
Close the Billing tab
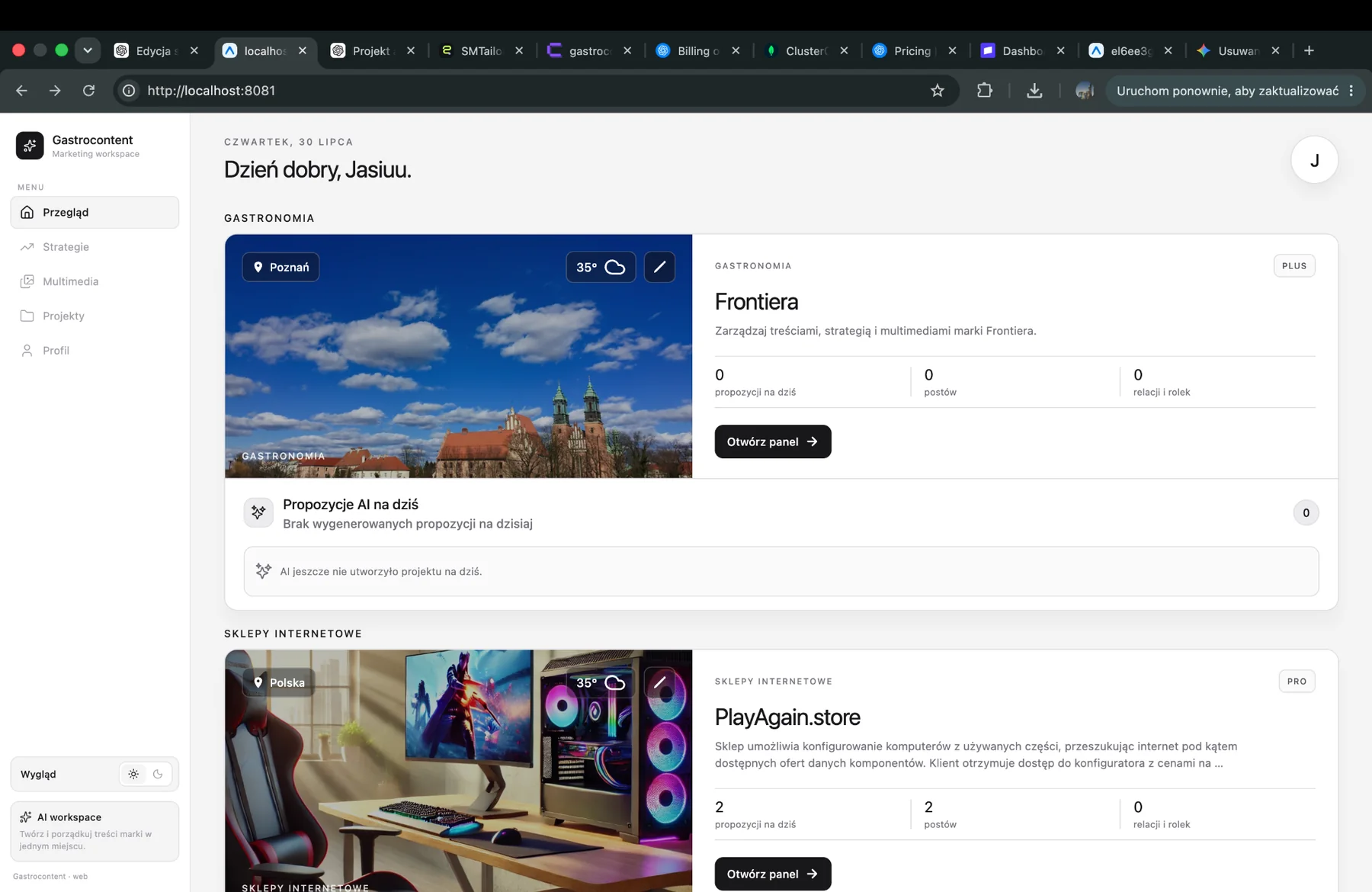point(736,50)
